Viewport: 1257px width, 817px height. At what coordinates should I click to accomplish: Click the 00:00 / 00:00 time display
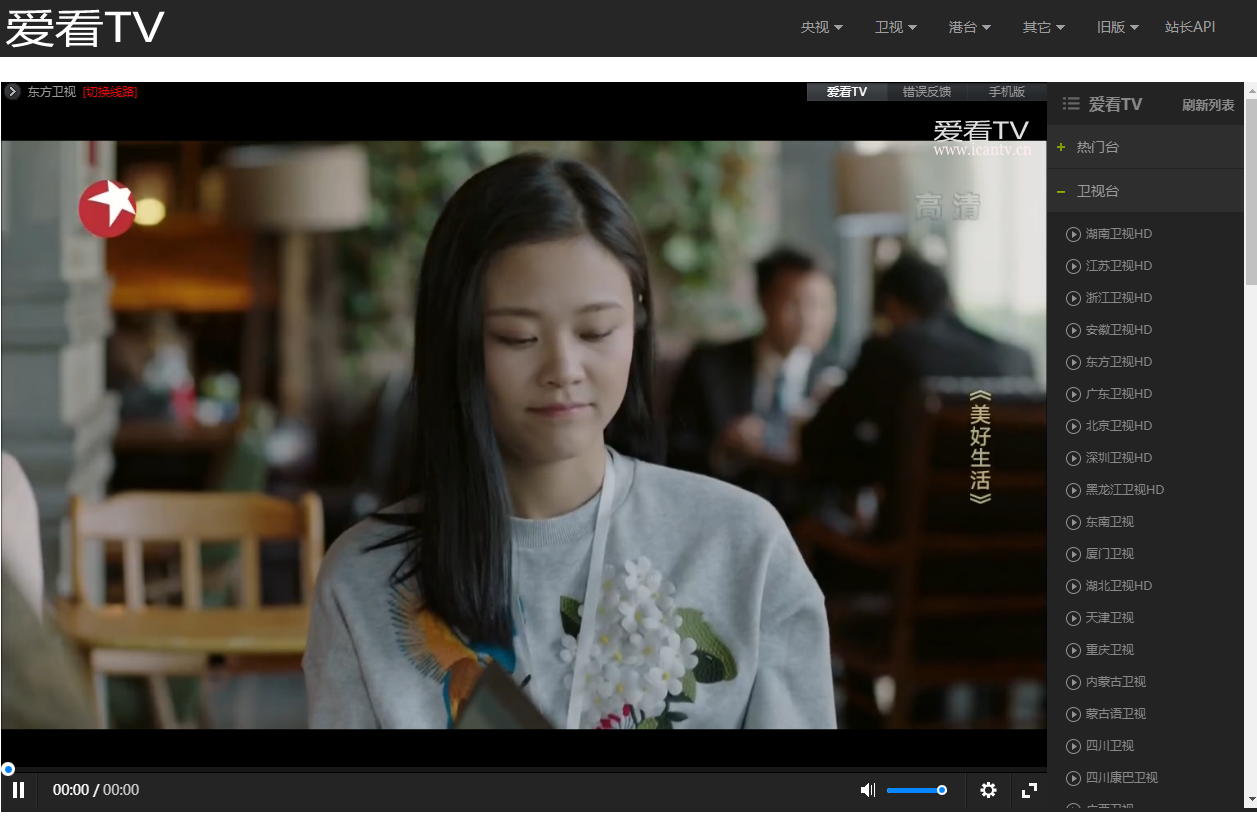click(96, 790)
